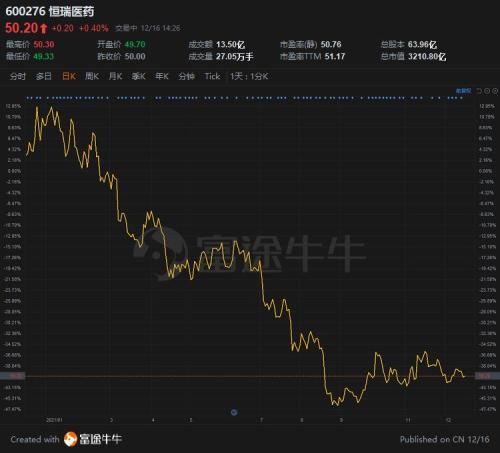Click the blue adjustment label above the chart

(464, 91)
